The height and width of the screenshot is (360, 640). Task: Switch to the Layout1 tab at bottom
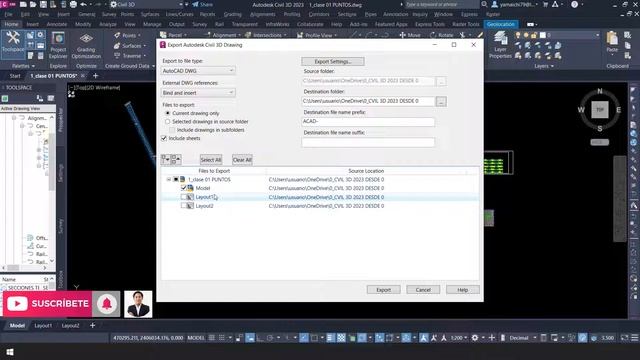pos(43,326)
